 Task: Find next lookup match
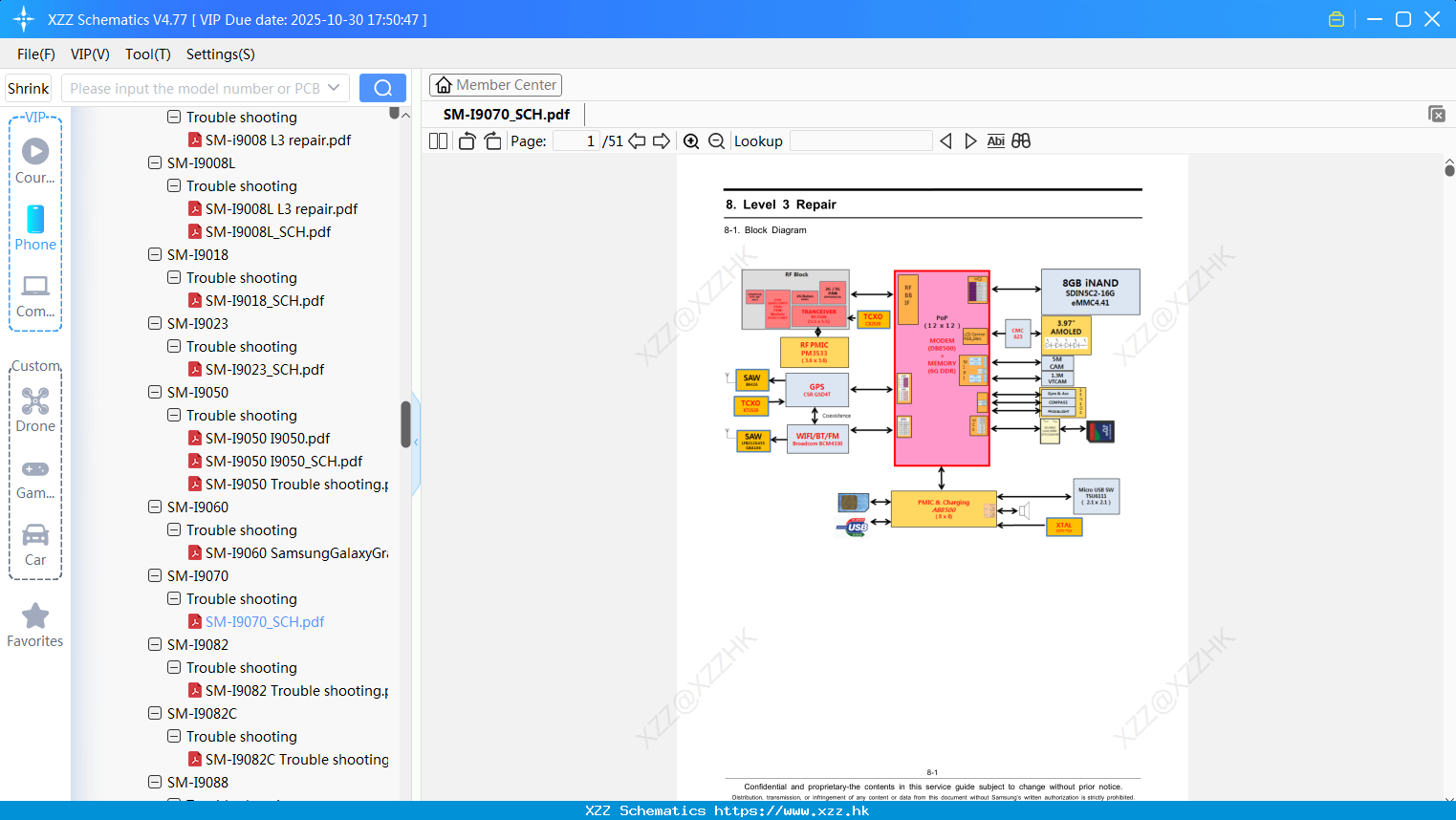coord(970,140)
